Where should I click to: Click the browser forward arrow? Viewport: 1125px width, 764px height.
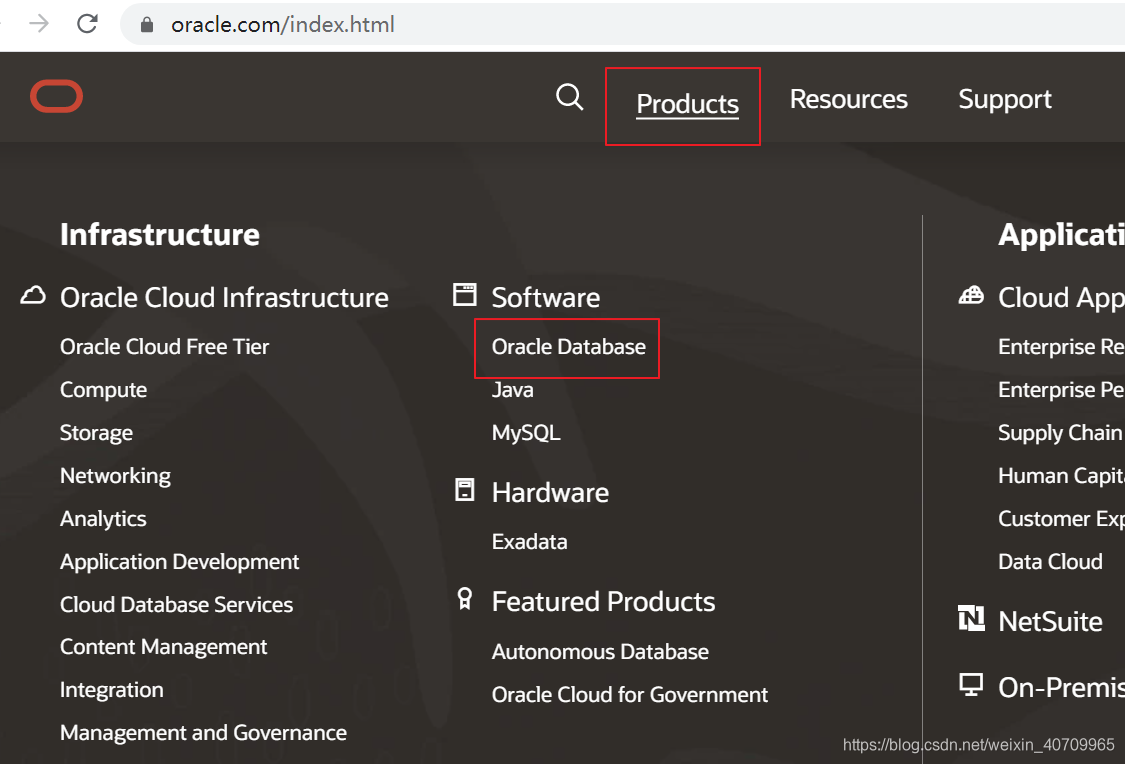tap(39, 24)
